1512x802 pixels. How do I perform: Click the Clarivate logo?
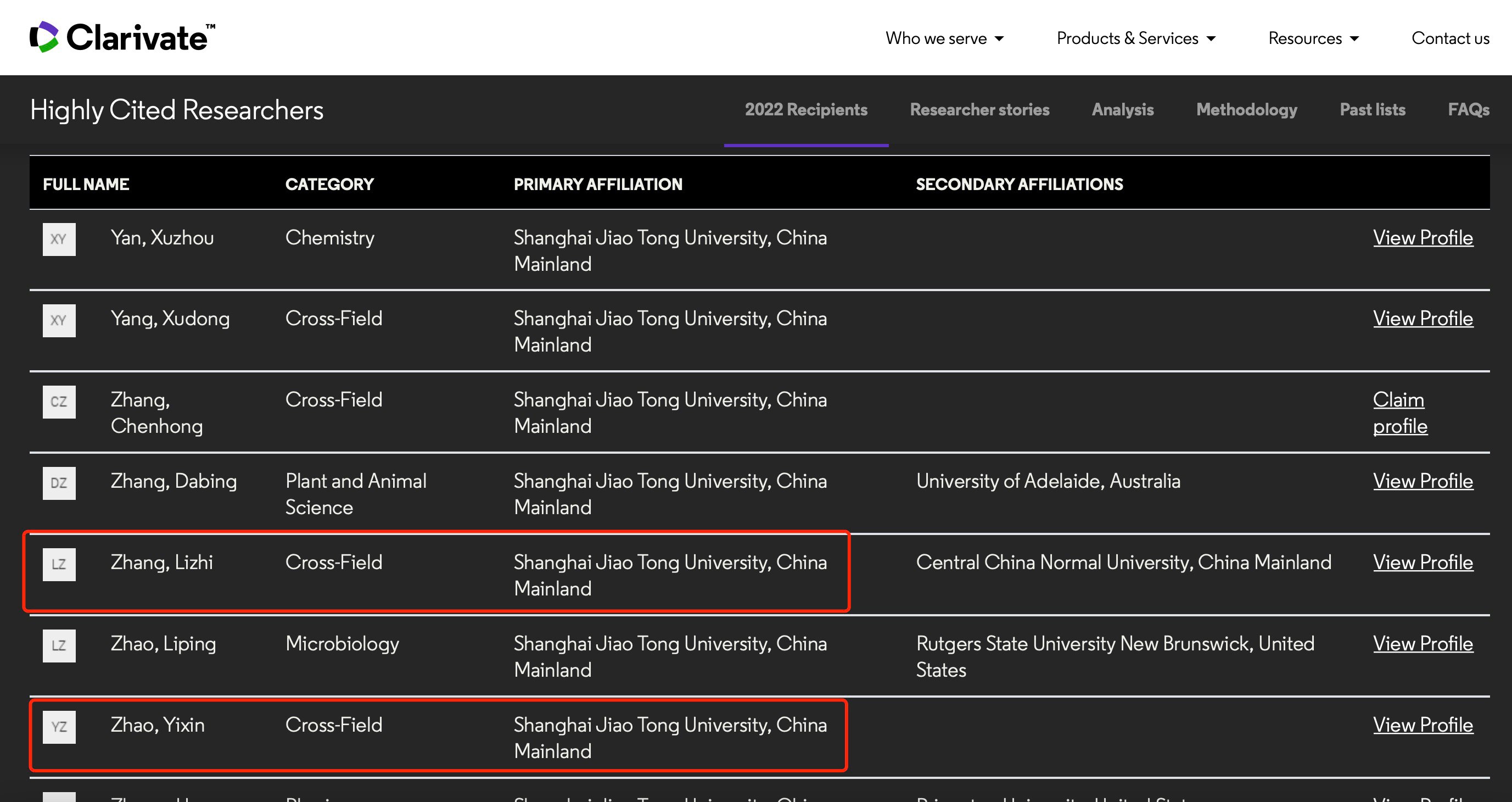[x=122, y=37]
